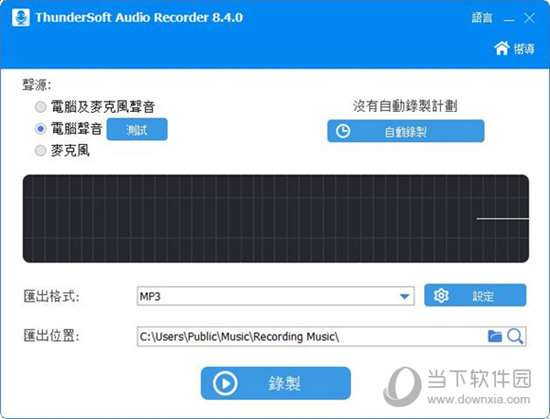Click the ThunderSoft Audio Recorder app logo

(21, 18)
